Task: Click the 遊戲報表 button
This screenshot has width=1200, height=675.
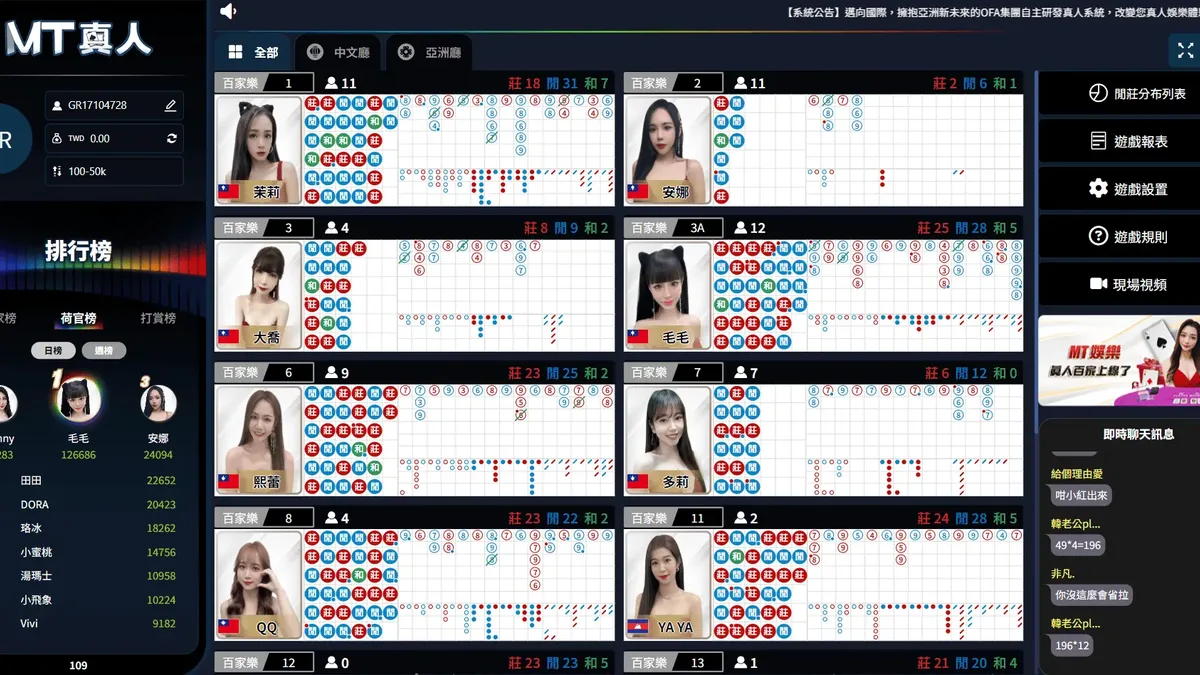Action: point(1118,141)
